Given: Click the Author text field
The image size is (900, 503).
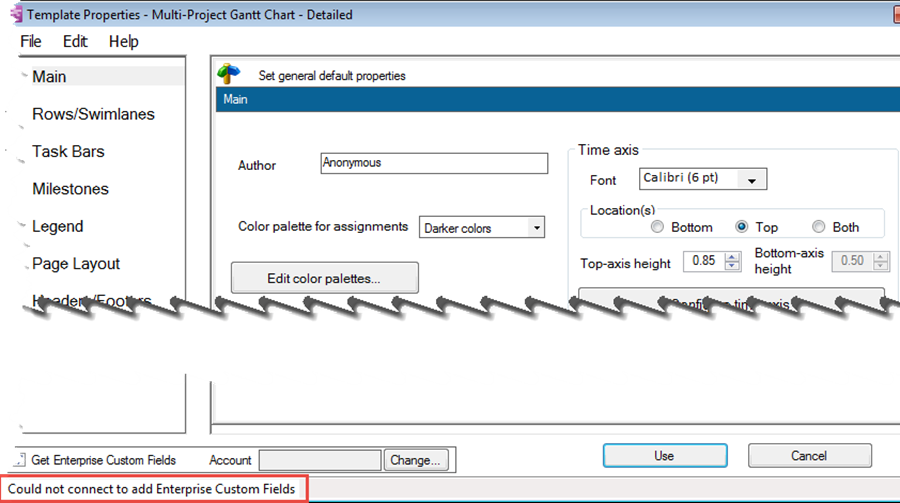Looking at the screenshot, I should click(434, 163).
